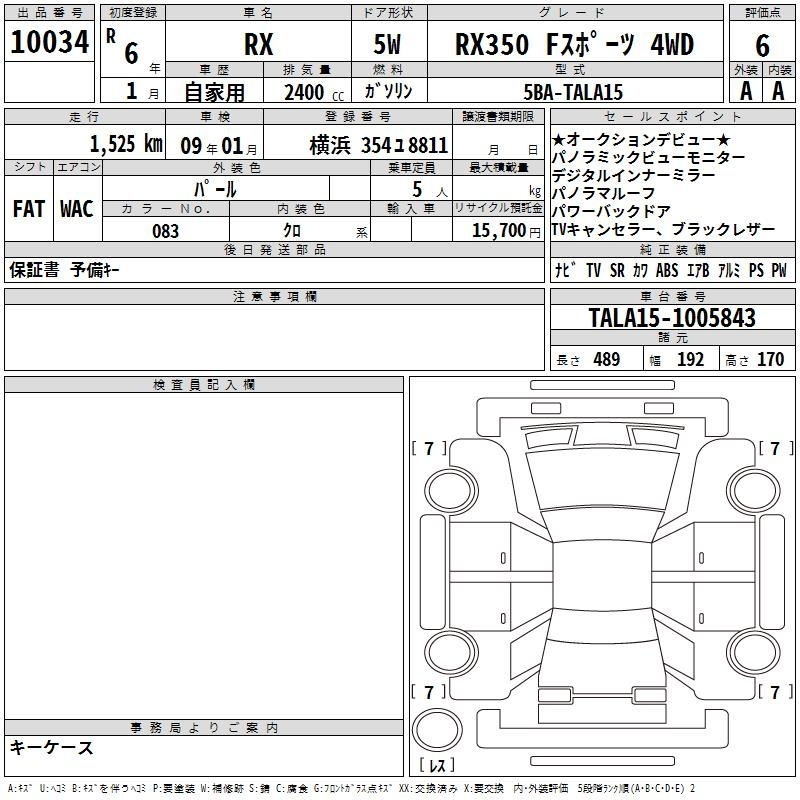Click the chassis number TALA15-1005843

click(x=672, y=319)
